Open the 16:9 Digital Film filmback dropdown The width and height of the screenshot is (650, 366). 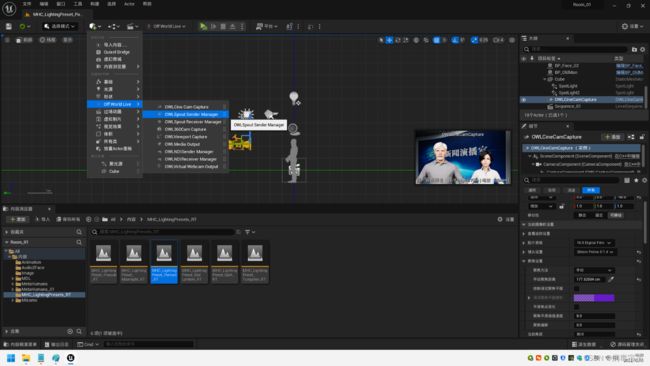click(x=594, y=242)
